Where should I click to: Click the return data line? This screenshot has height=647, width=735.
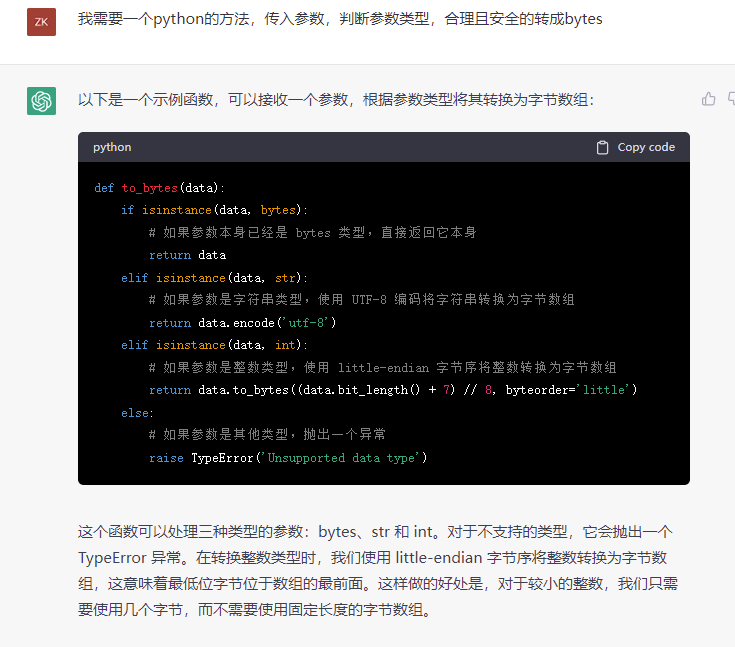pyautogui.click(x=188, y=255)
